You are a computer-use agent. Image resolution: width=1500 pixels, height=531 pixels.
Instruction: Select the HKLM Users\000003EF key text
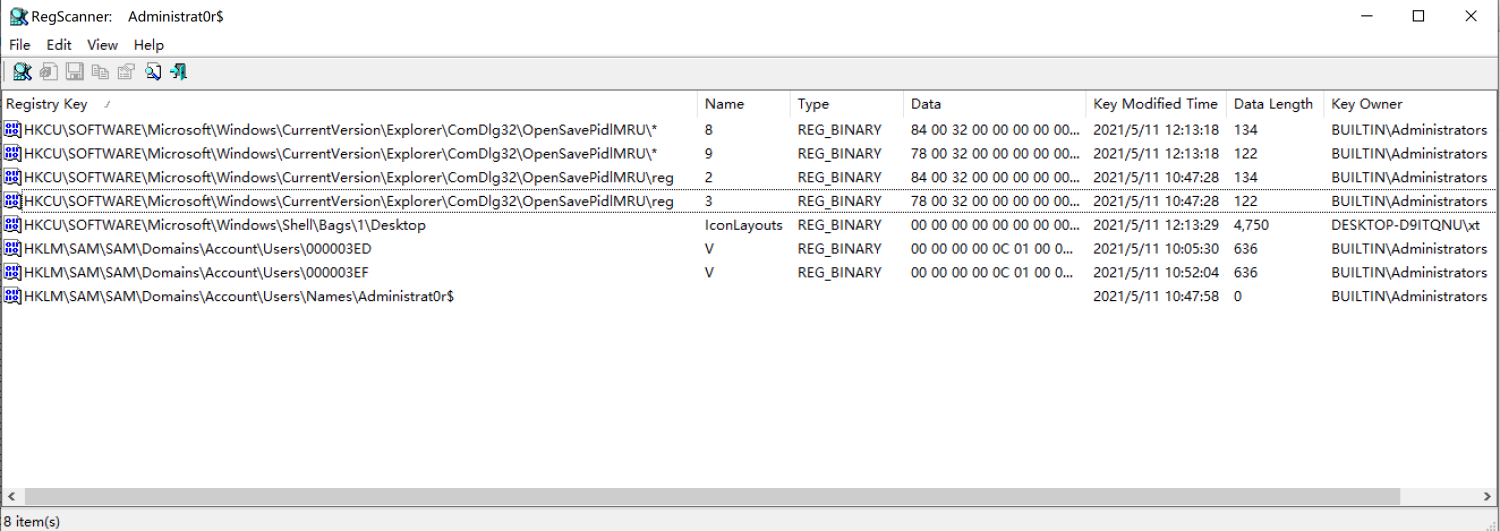click(198, 272)
